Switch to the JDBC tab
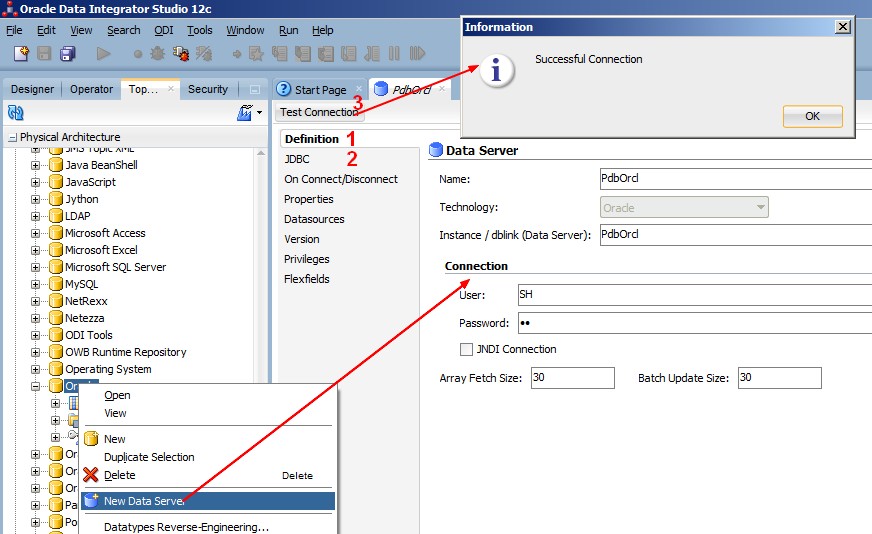Screen dimensions: 872x534 (297, 159)
